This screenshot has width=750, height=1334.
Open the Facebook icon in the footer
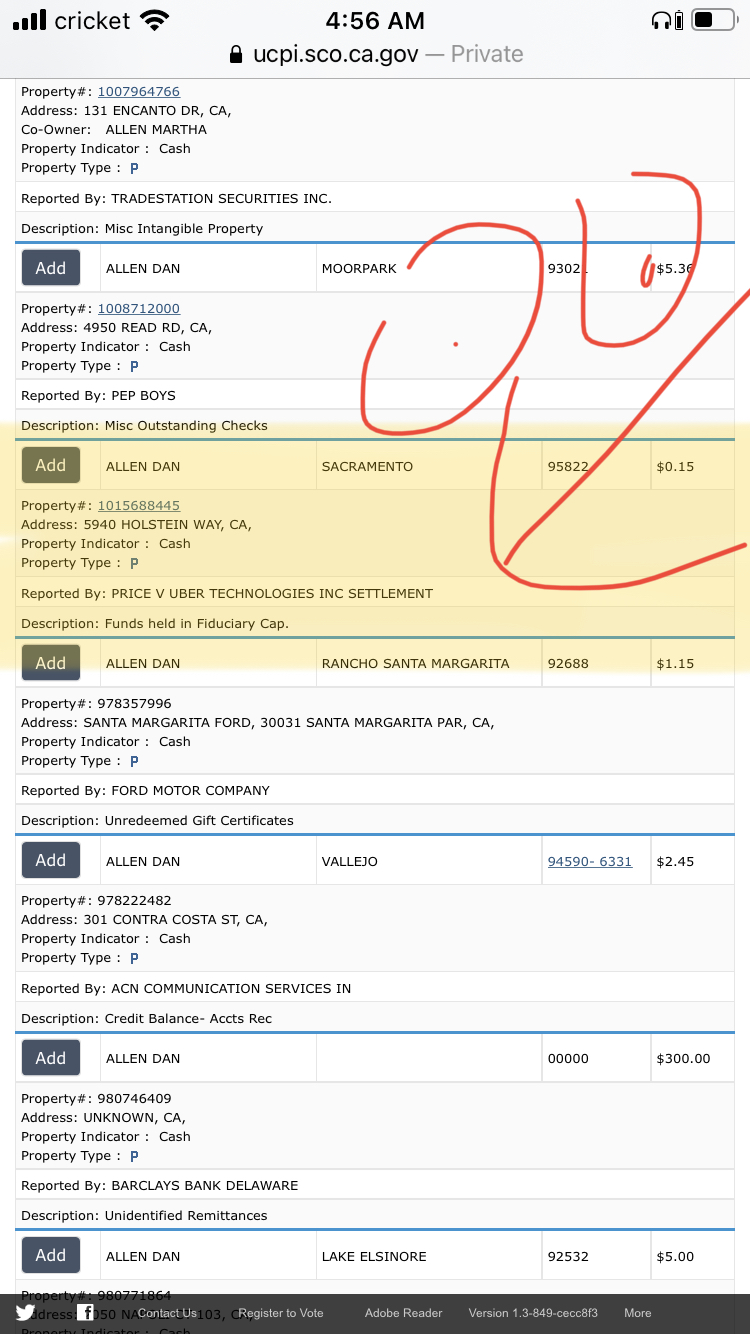coord(87,1313)
